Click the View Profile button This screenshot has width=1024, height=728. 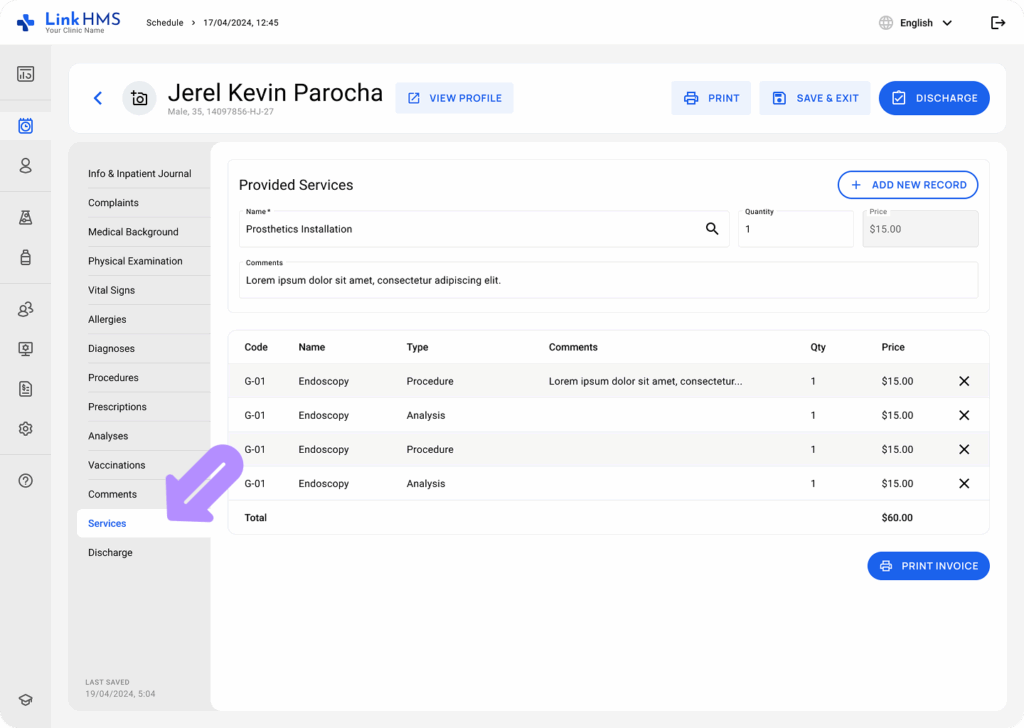click(455, 98)
